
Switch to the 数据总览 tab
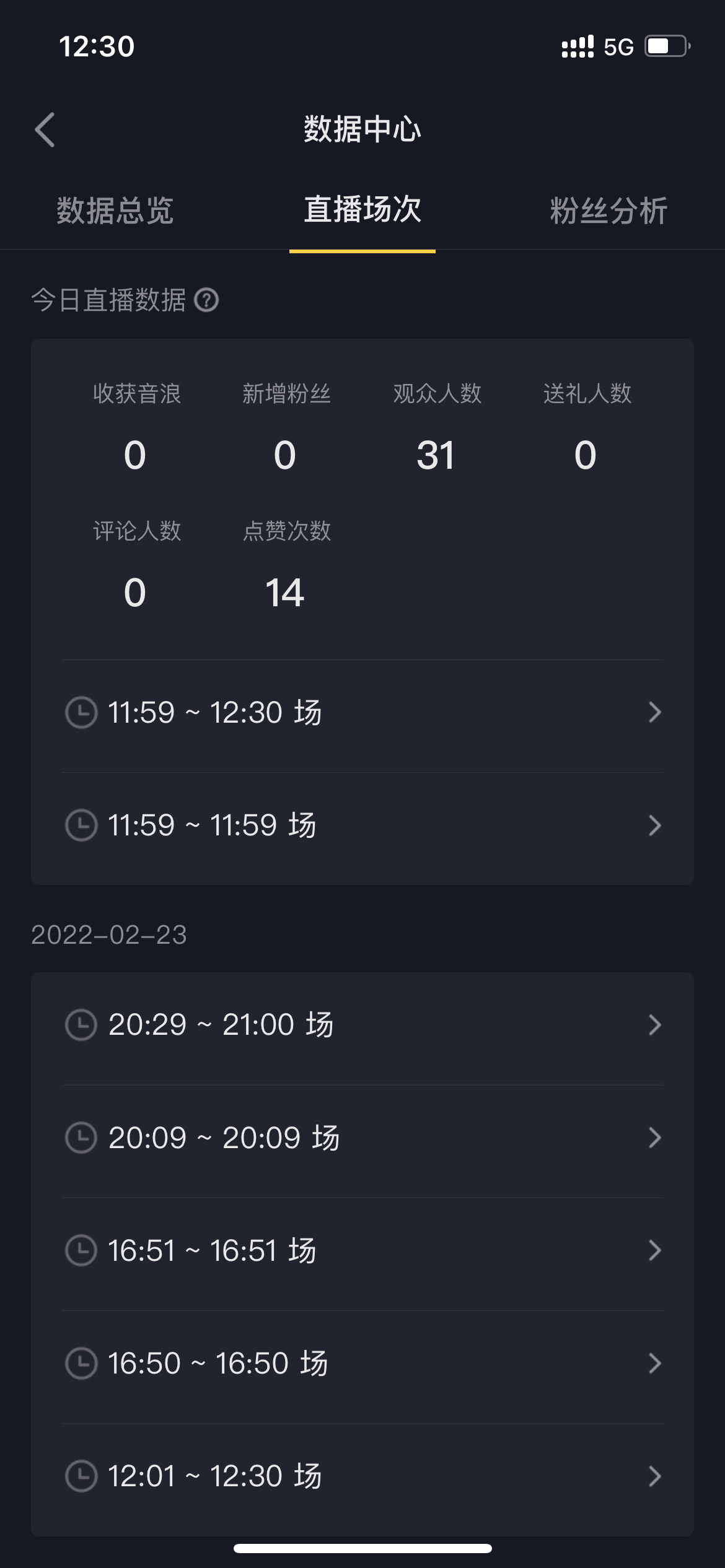tap(115, 211)
